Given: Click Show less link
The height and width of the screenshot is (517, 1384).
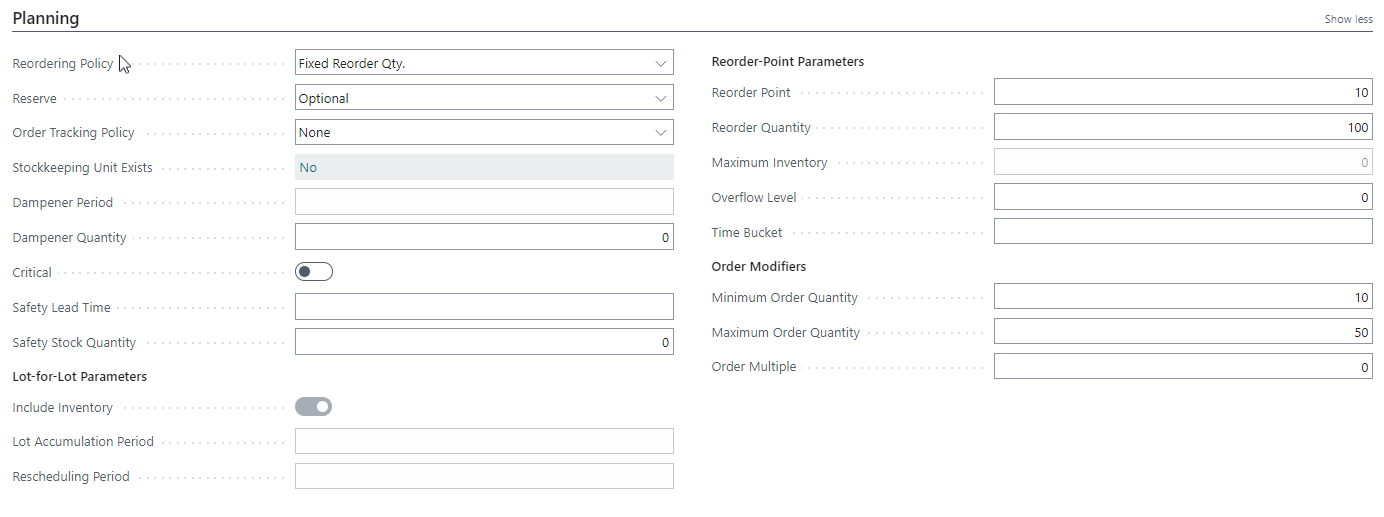Looking at the screenshot, I should pyautogui.click(x=1348, y=19).
